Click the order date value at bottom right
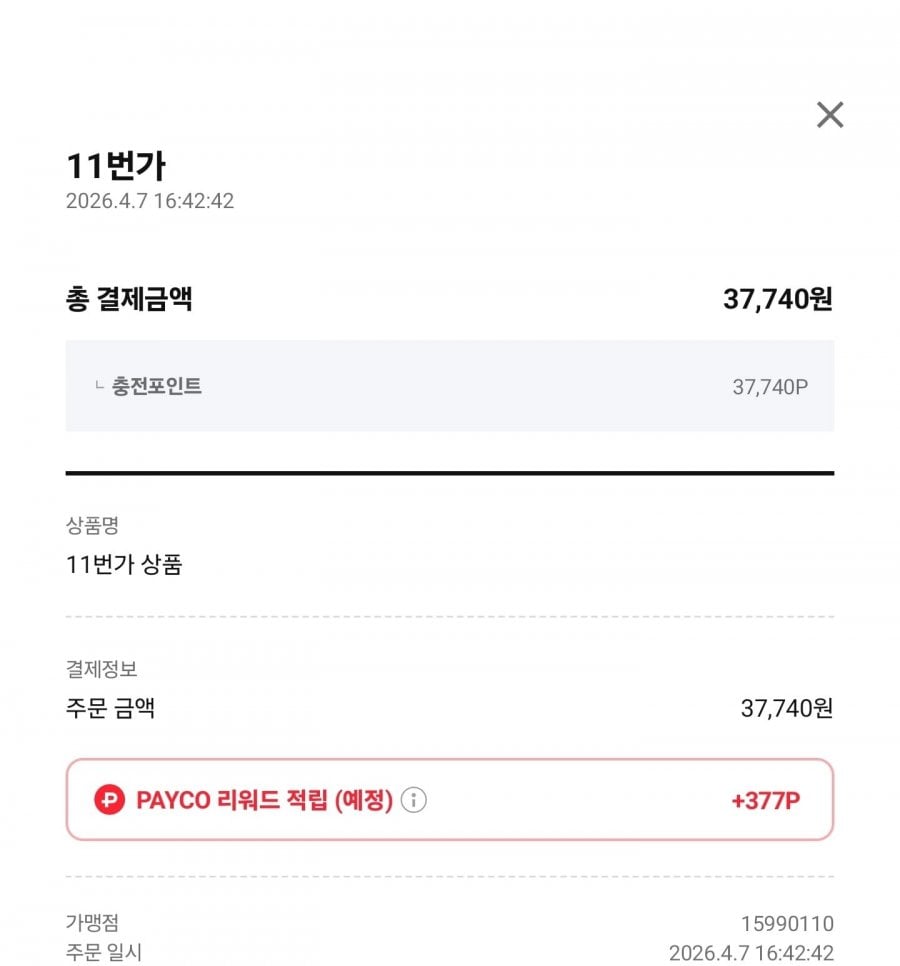Viewport: 900px width, 966px height. tap(750, 953)
